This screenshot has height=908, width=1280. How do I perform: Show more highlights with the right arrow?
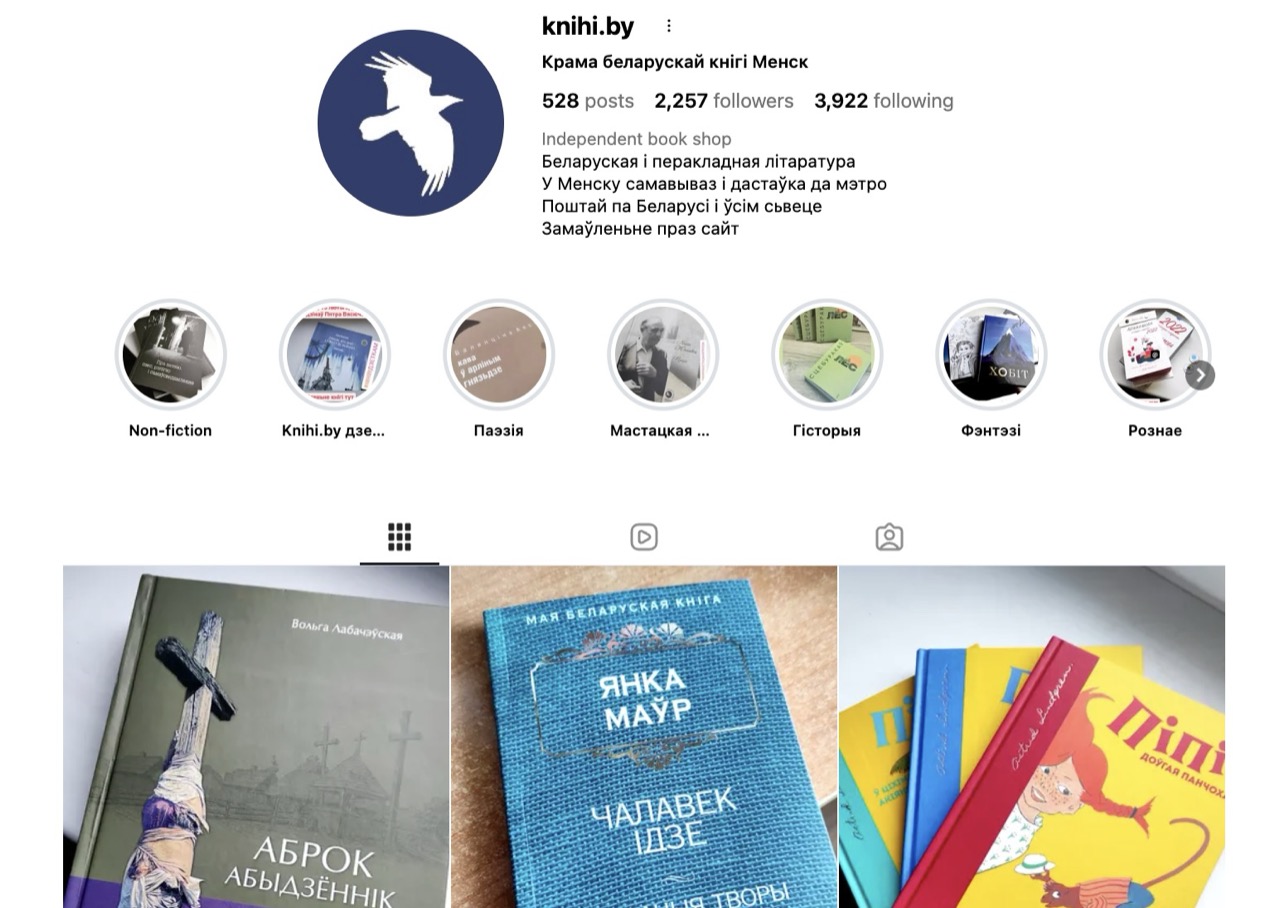pyautogui.click(x=1200, y=375)
